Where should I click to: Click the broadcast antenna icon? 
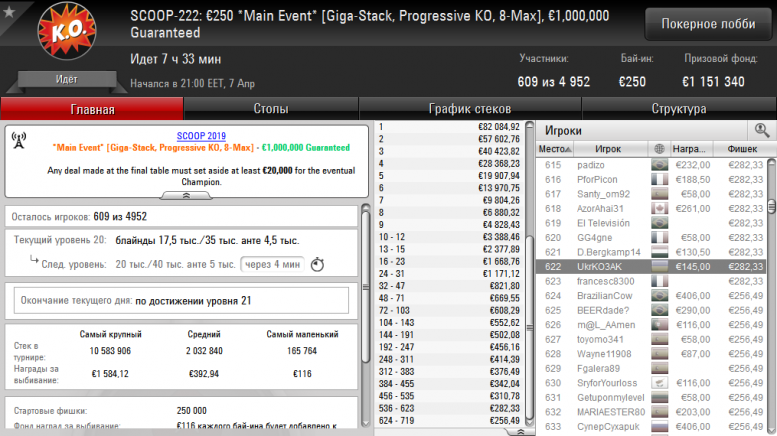click(x=19, y=141)
